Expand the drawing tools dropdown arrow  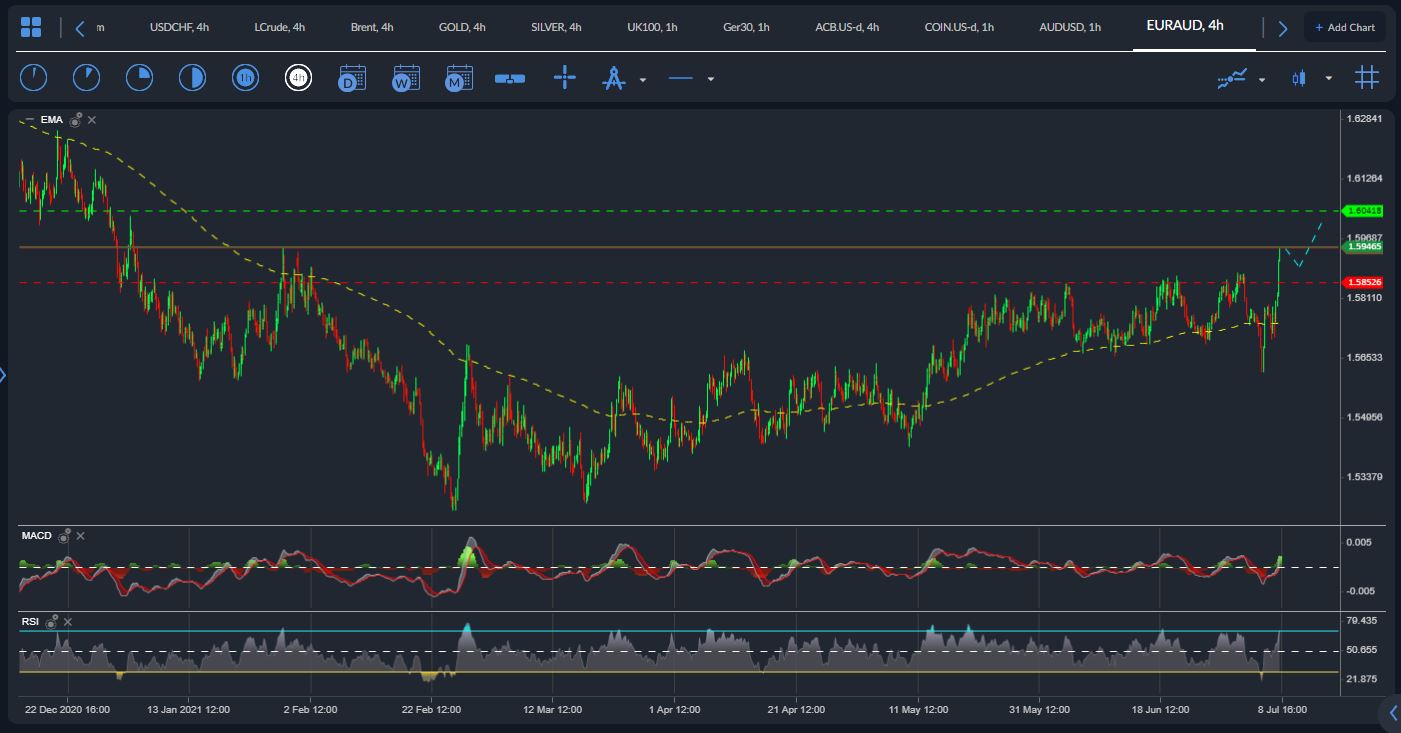tap(643, 79)
